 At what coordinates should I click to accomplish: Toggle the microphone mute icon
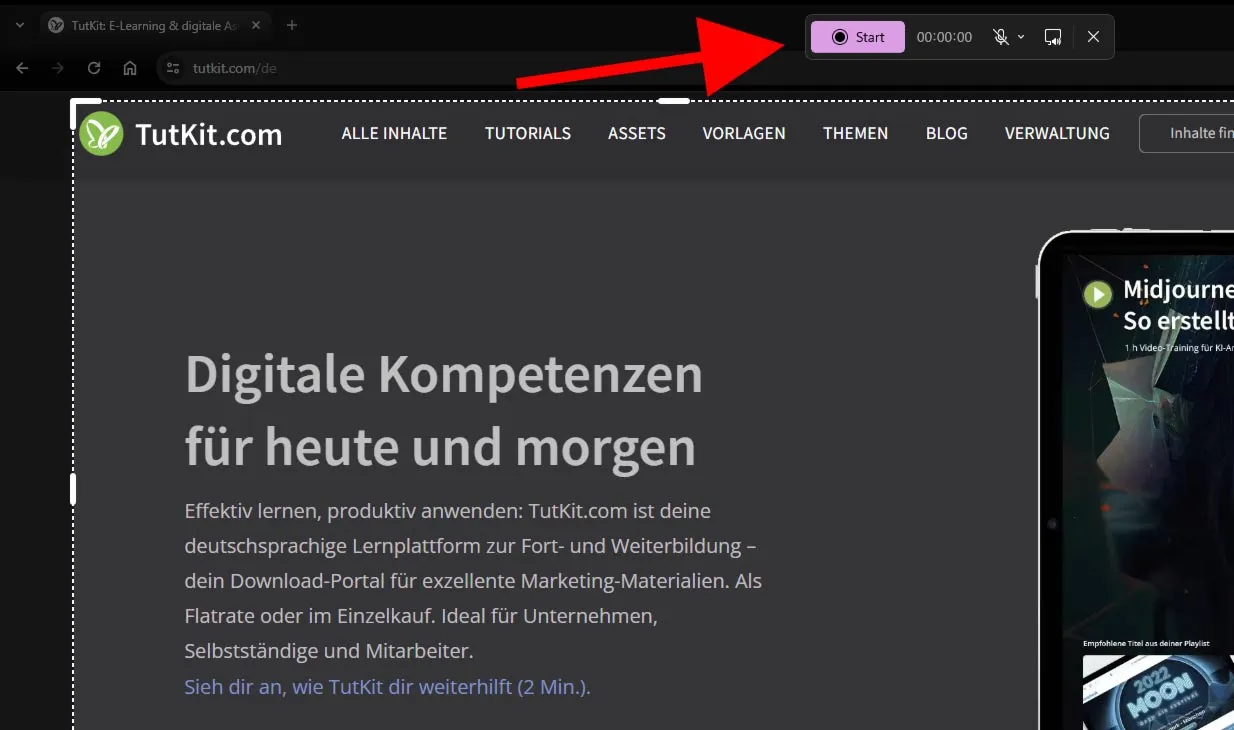[x=1001, y=37]
